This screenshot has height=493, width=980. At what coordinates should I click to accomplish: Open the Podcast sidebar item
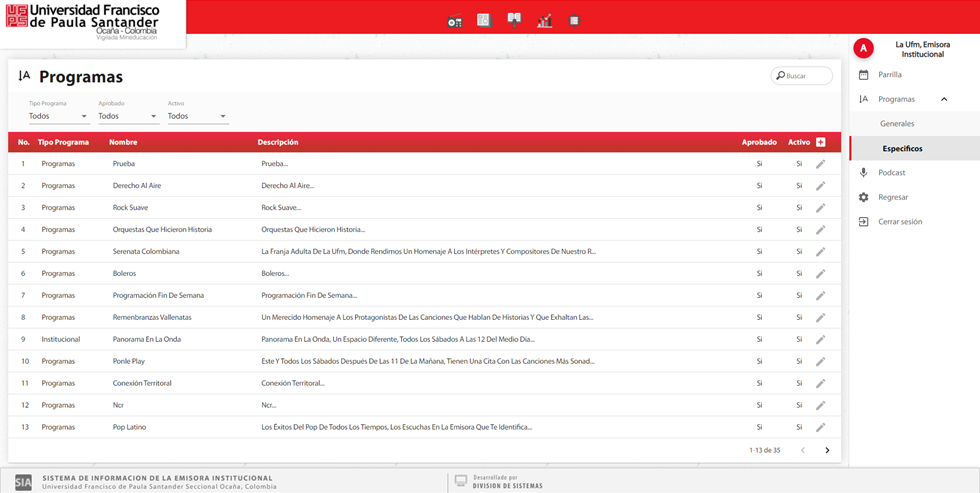pyautogui.click(x=891, y=173)
